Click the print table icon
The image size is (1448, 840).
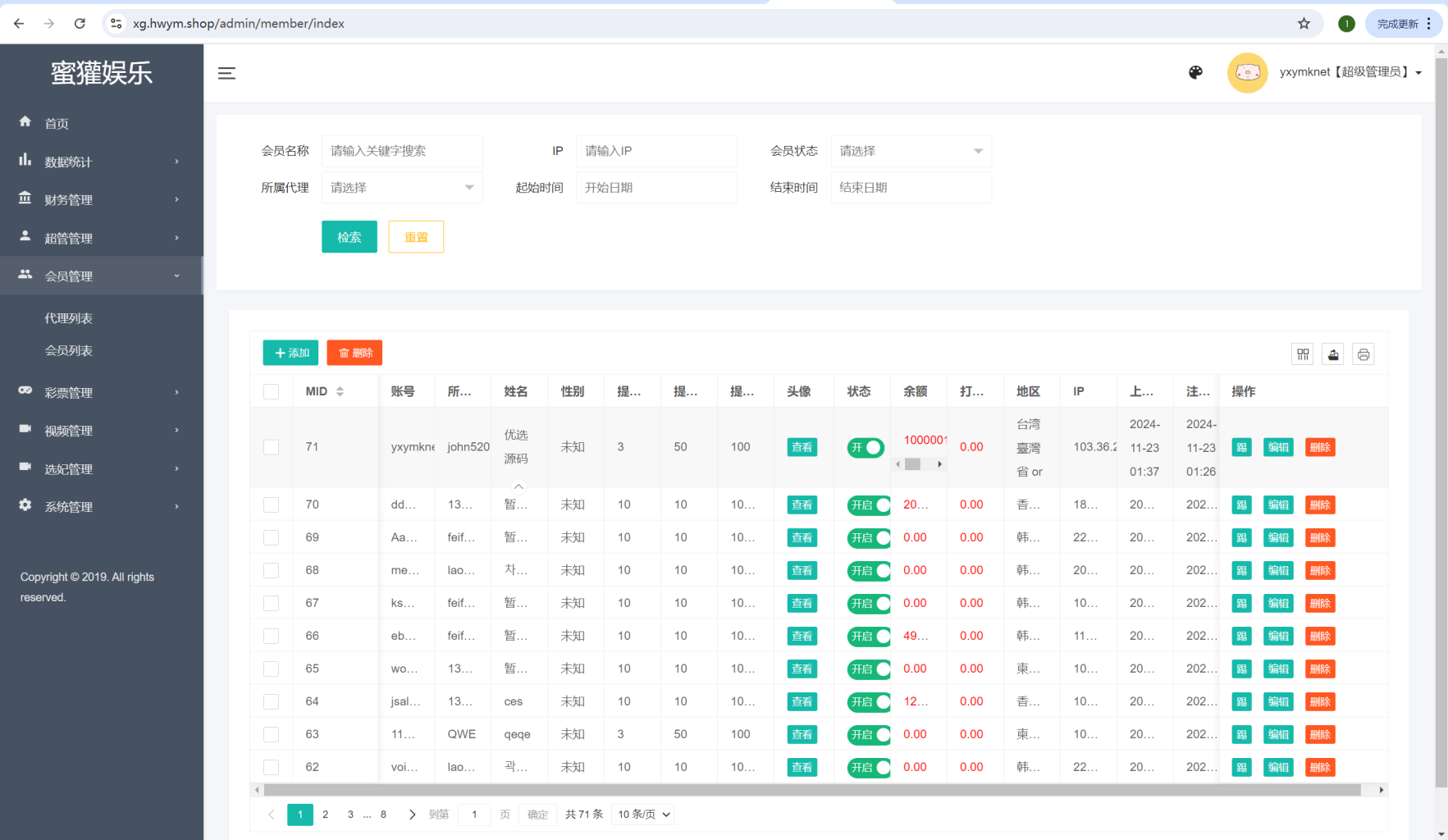point(1363,354)
